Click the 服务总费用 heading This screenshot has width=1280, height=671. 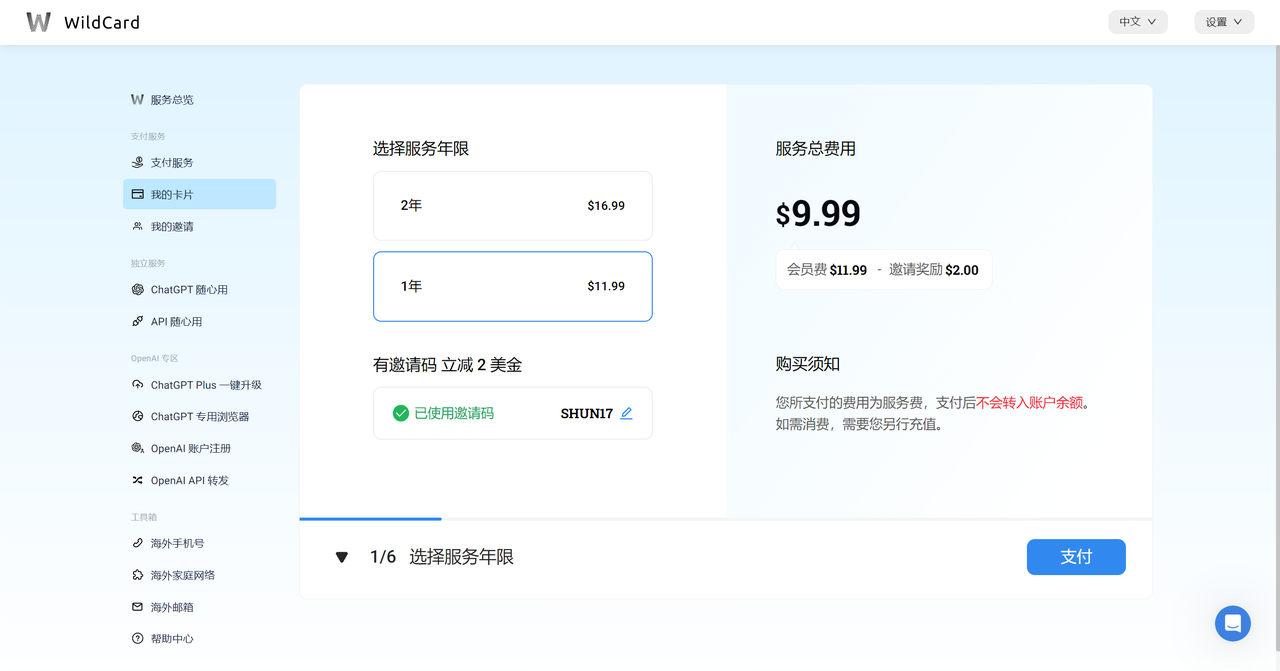point(816,149)
